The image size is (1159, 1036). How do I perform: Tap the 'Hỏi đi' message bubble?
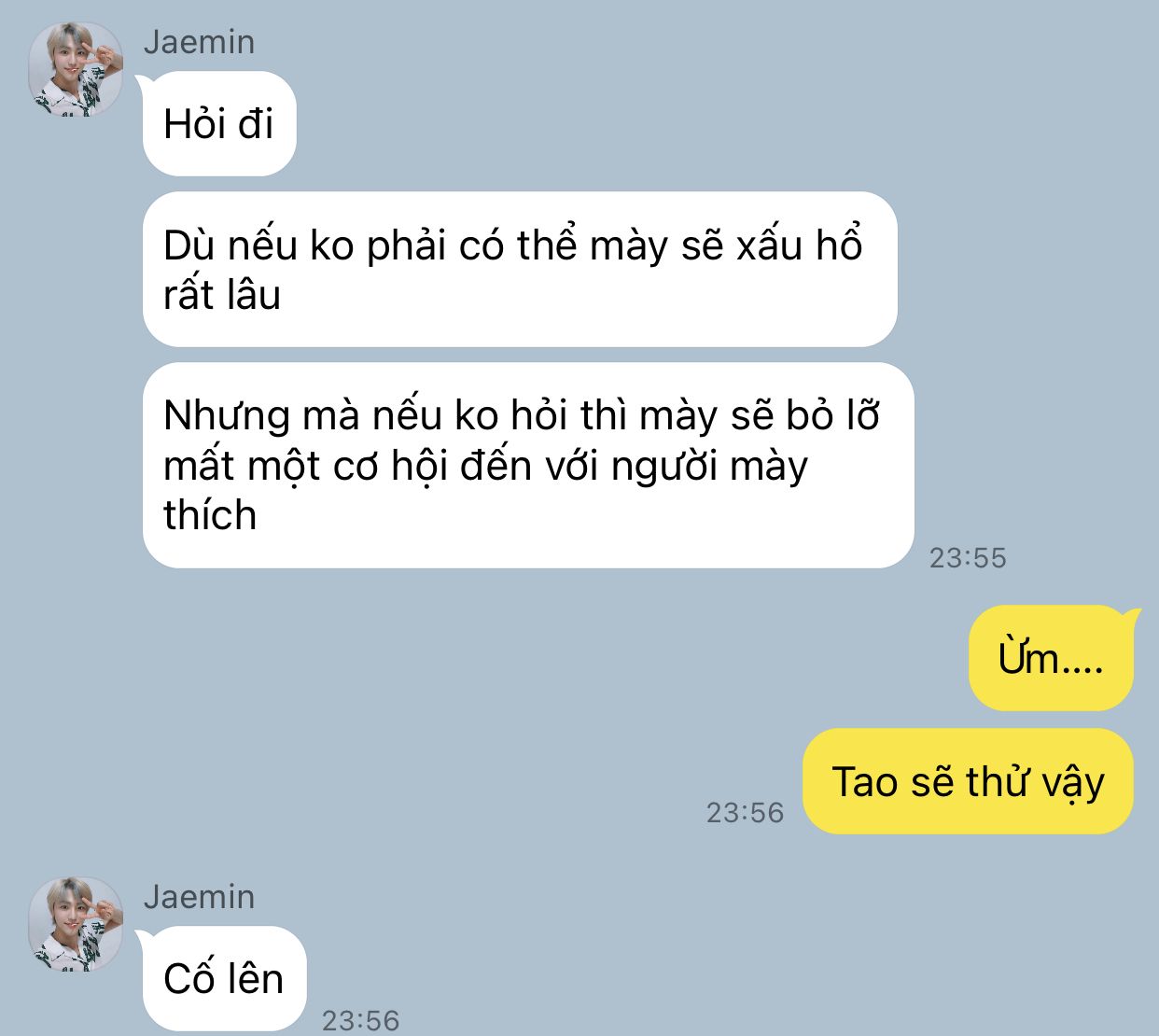(x=219, y=123)
